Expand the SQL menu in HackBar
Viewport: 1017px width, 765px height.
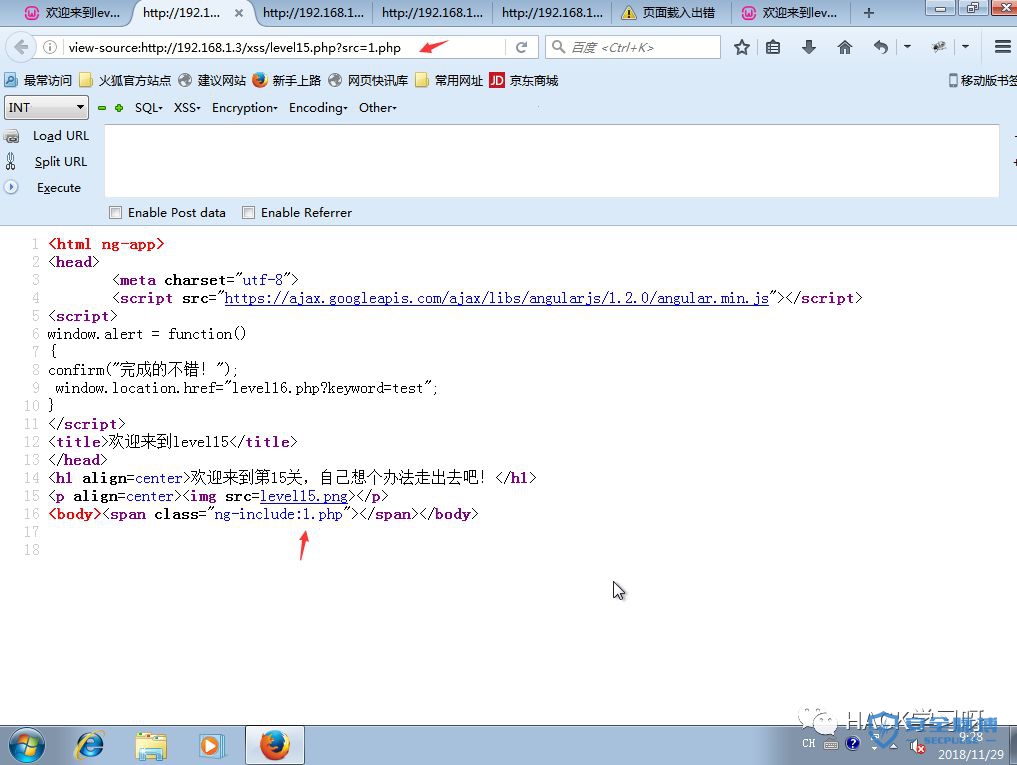[x=149, y=108]
